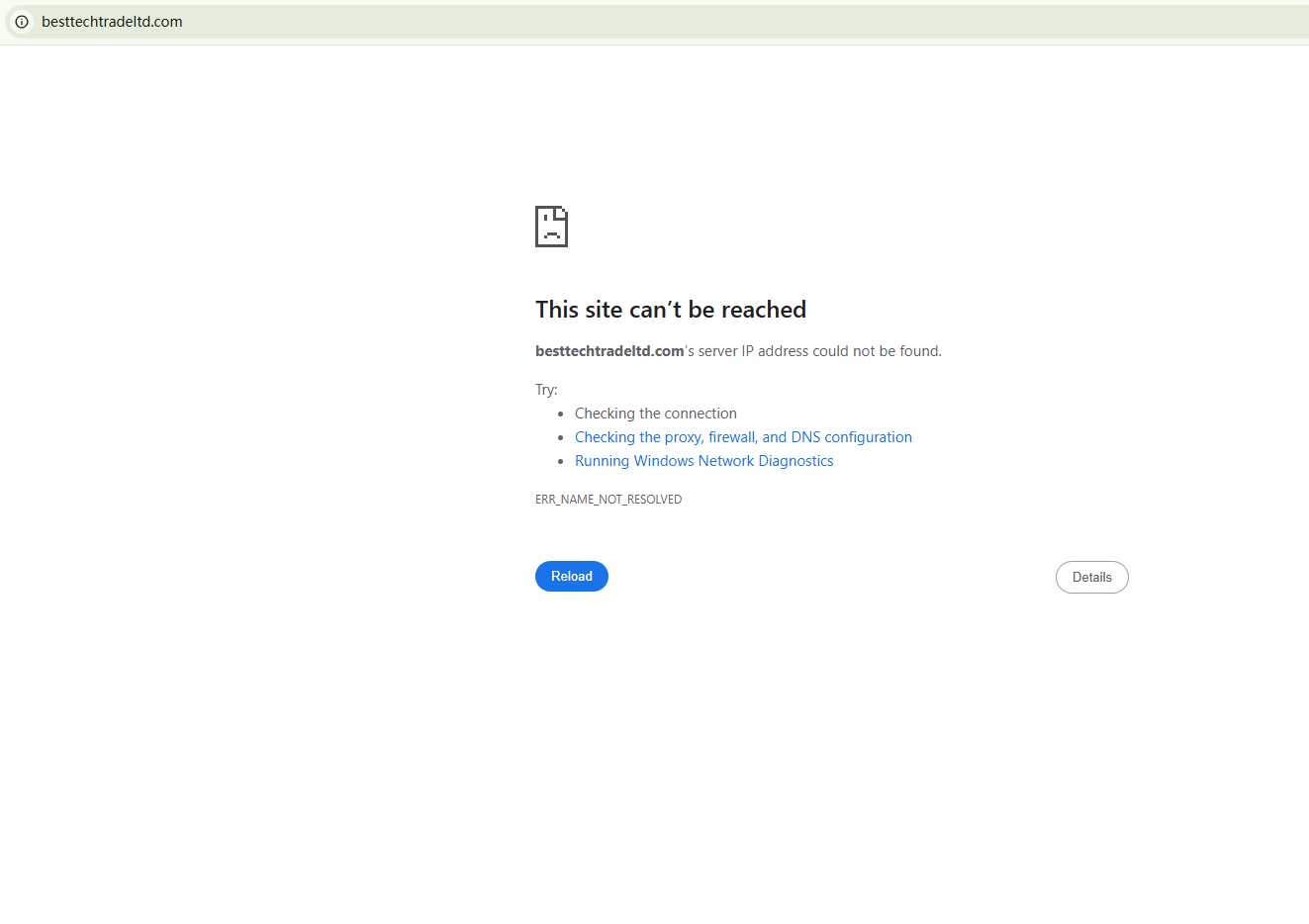This screenshot has width=1309, height=924.
Task: Click the word DNS in the configuration link
Action: [805, 437]
